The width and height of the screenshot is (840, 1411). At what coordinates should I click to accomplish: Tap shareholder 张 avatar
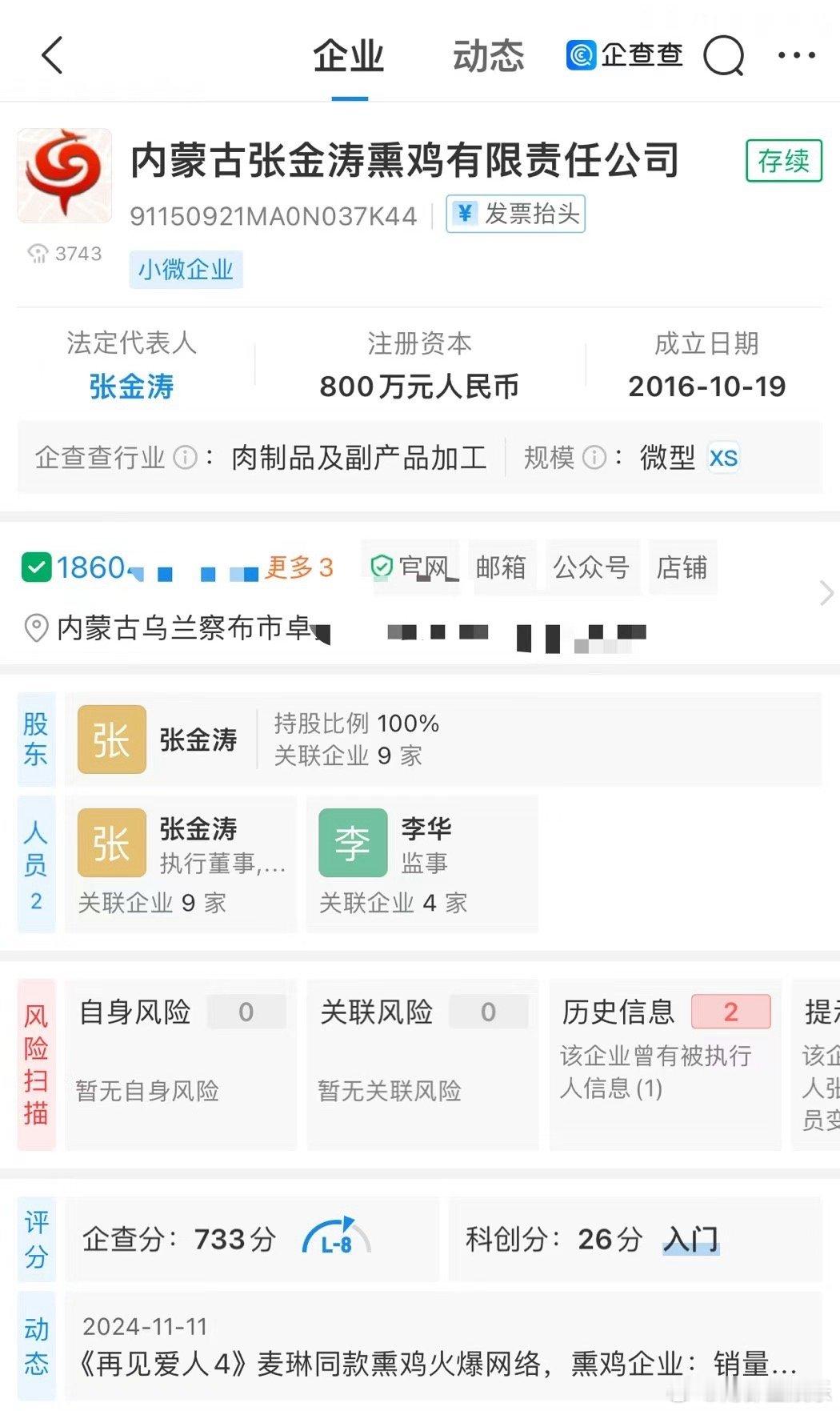click(112, 740)
